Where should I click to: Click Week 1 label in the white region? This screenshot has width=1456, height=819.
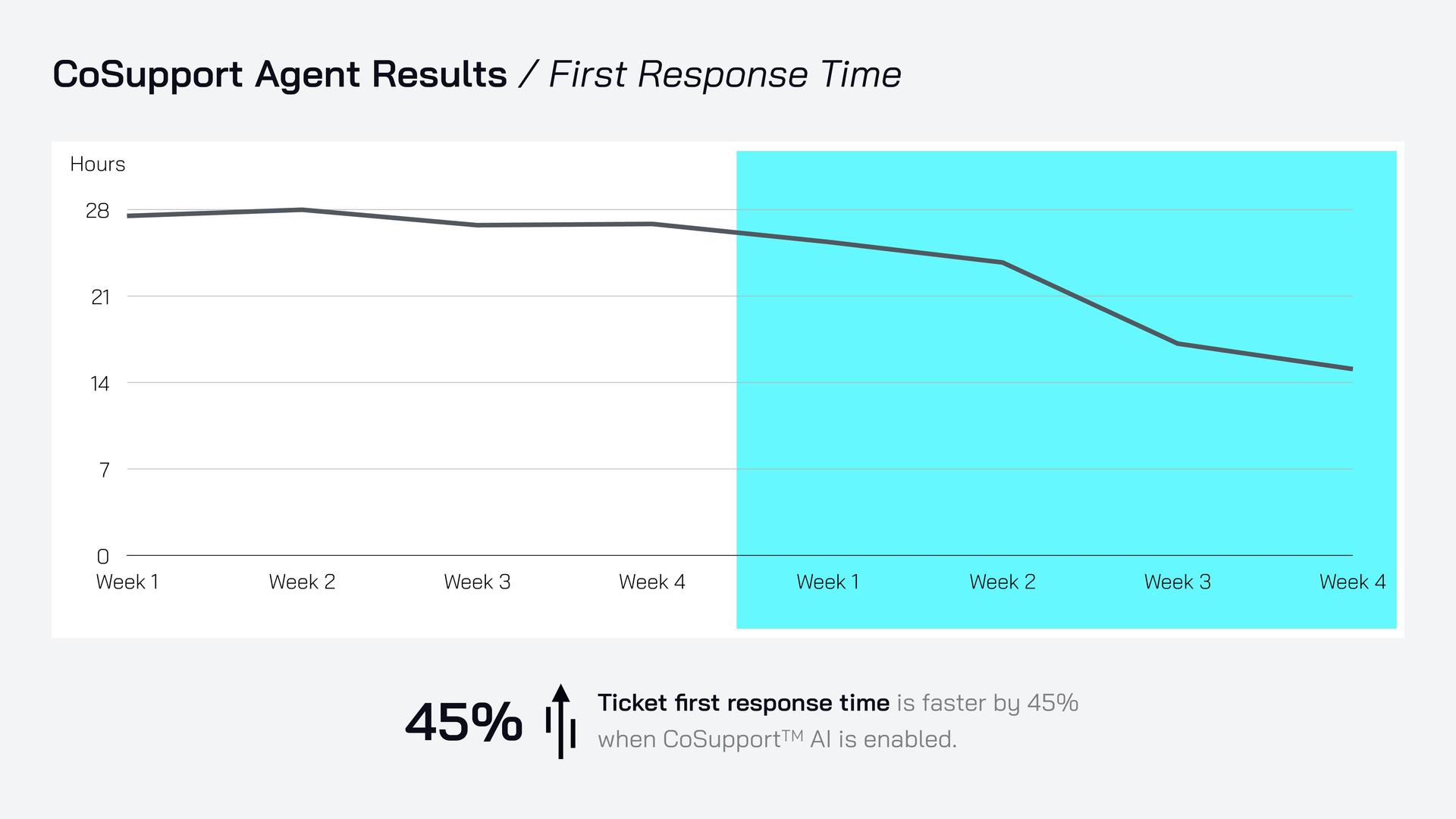tap(127, 582)
